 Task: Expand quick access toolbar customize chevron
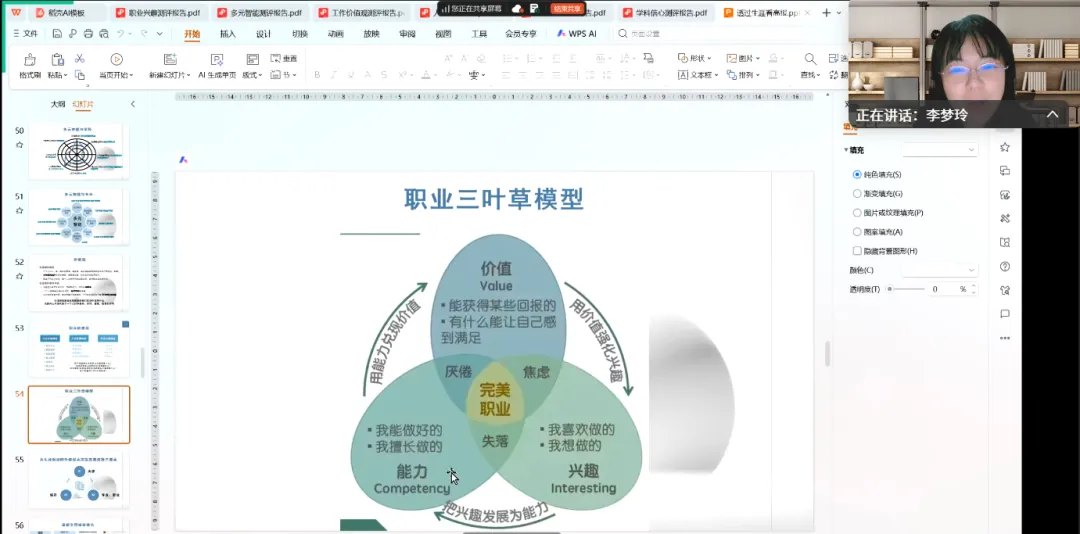tap(160, 33)
